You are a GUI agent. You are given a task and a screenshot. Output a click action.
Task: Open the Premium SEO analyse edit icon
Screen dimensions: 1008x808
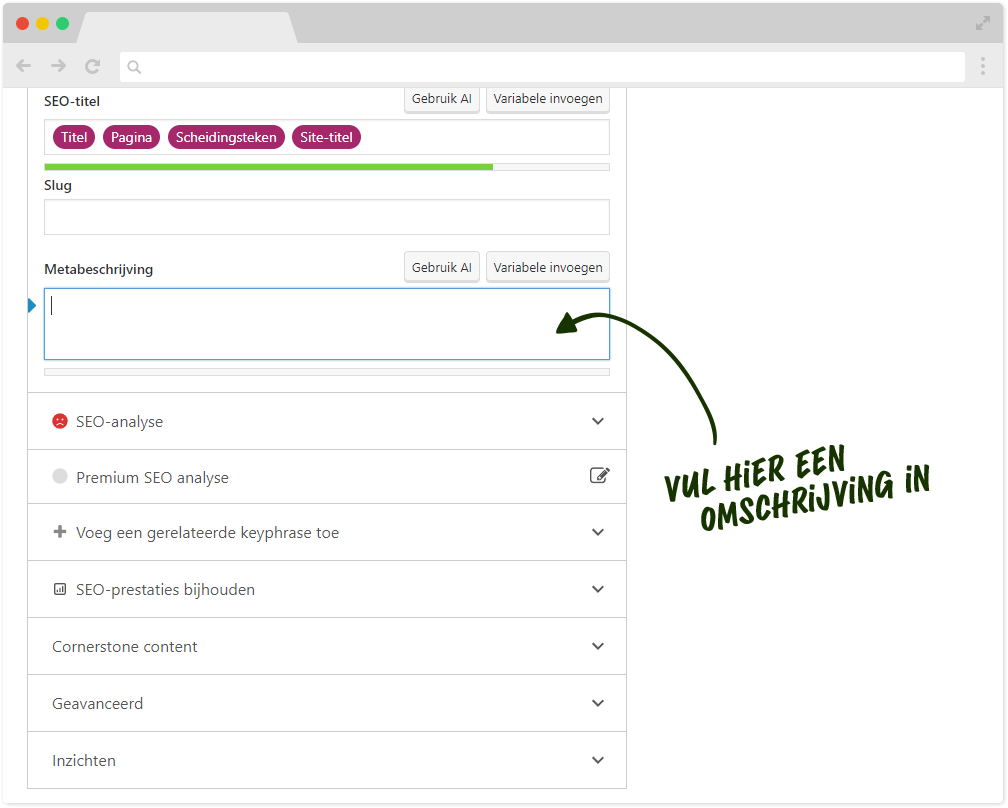pyautogui.click(x=599, y=475)
